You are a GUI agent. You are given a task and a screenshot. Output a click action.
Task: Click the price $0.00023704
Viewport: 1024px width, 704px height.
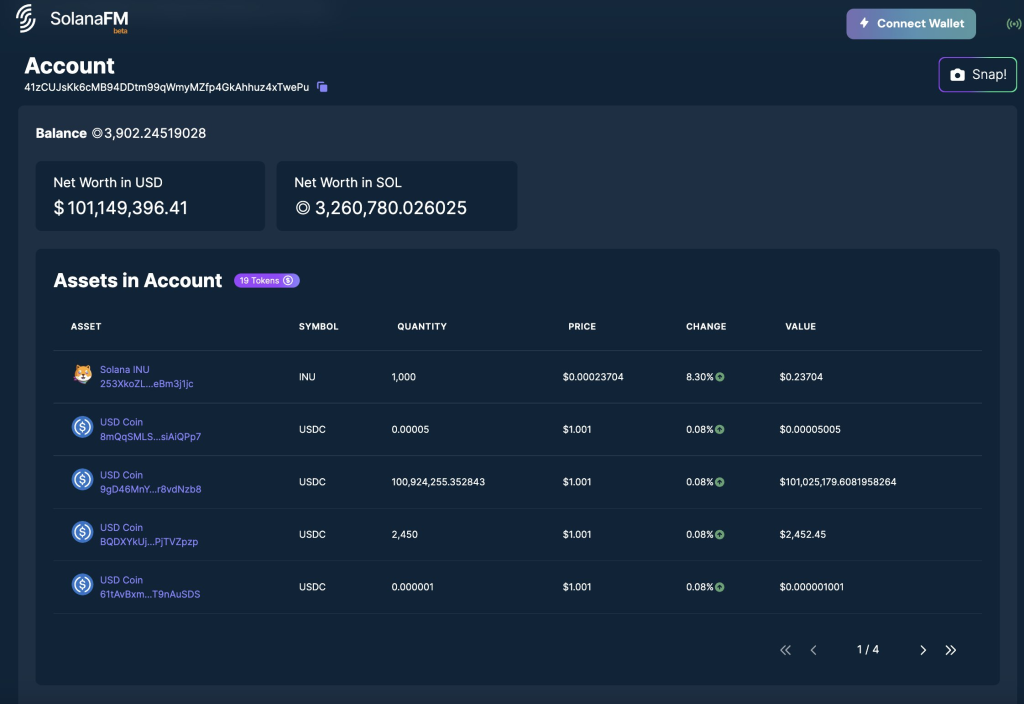pyautogui.click(x=593, y=377)
